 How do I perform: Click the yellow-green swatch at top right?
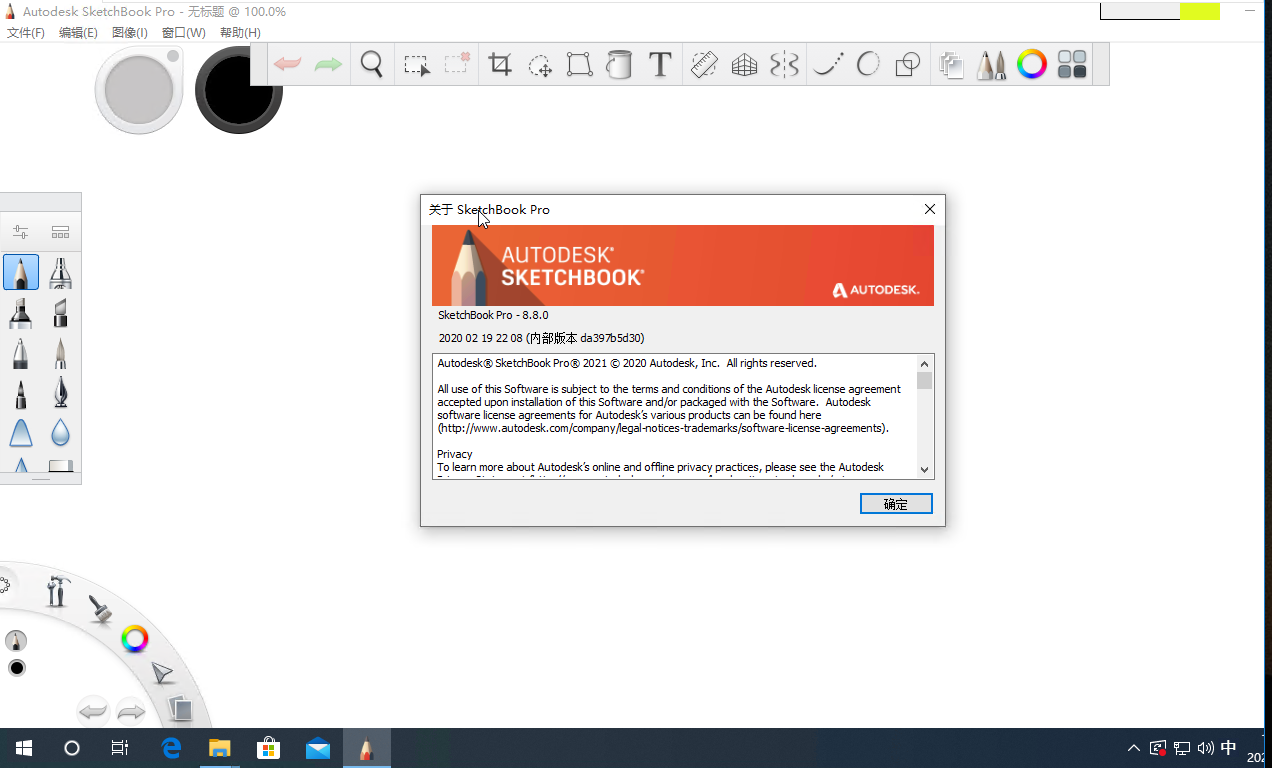(1199, 11)
